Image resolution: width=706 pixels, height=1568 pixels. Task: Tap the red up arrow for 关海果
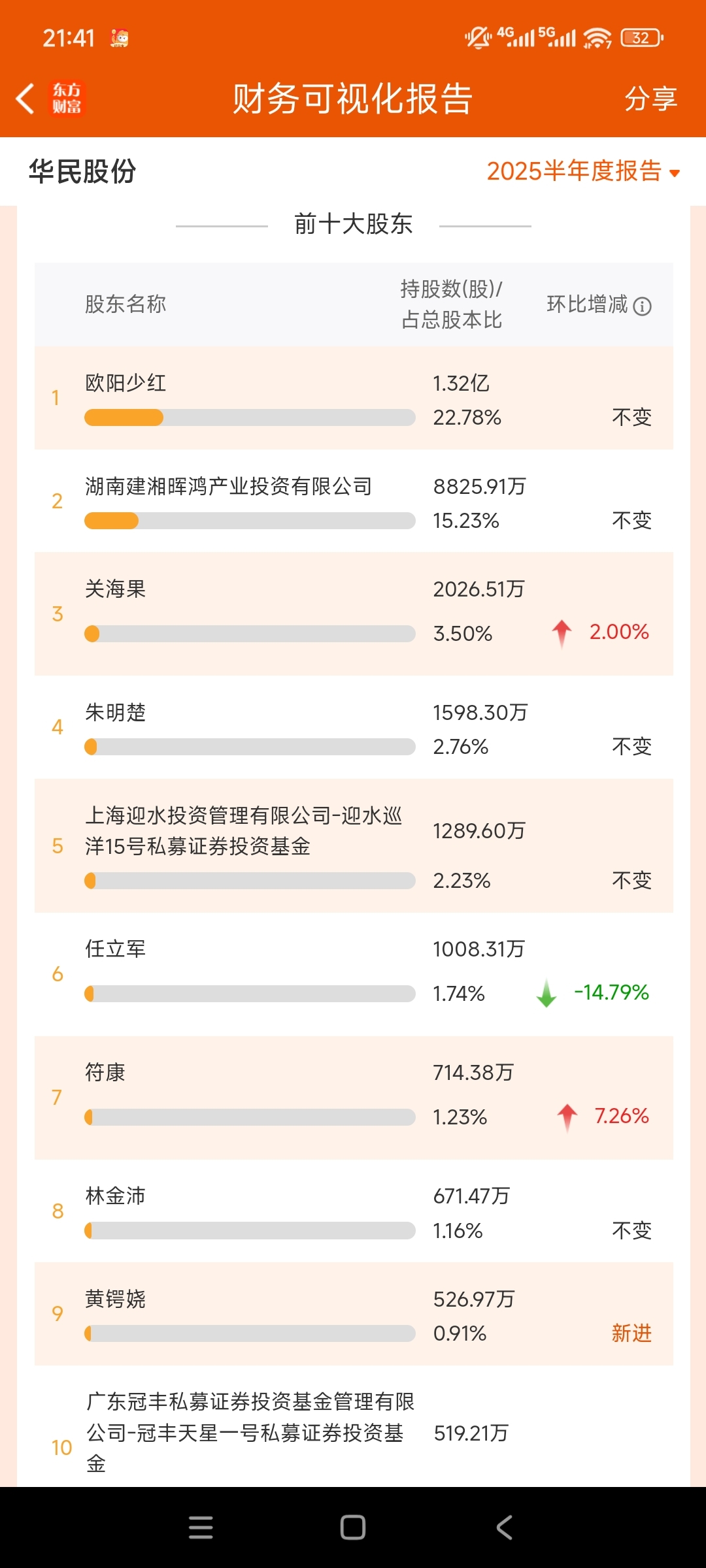coord(562,633)
